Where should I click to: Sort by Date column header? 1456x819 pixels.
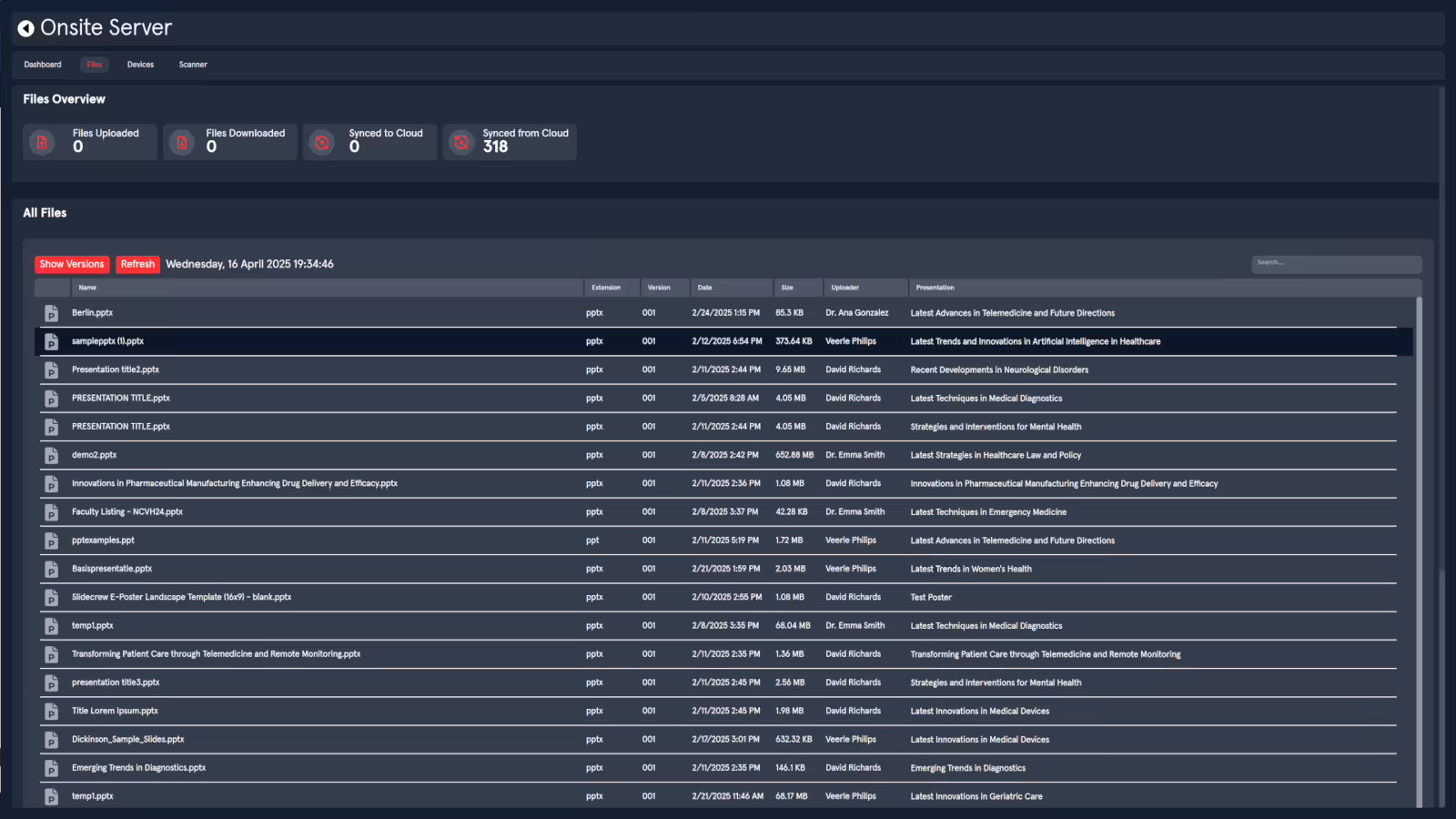[731, 288]
